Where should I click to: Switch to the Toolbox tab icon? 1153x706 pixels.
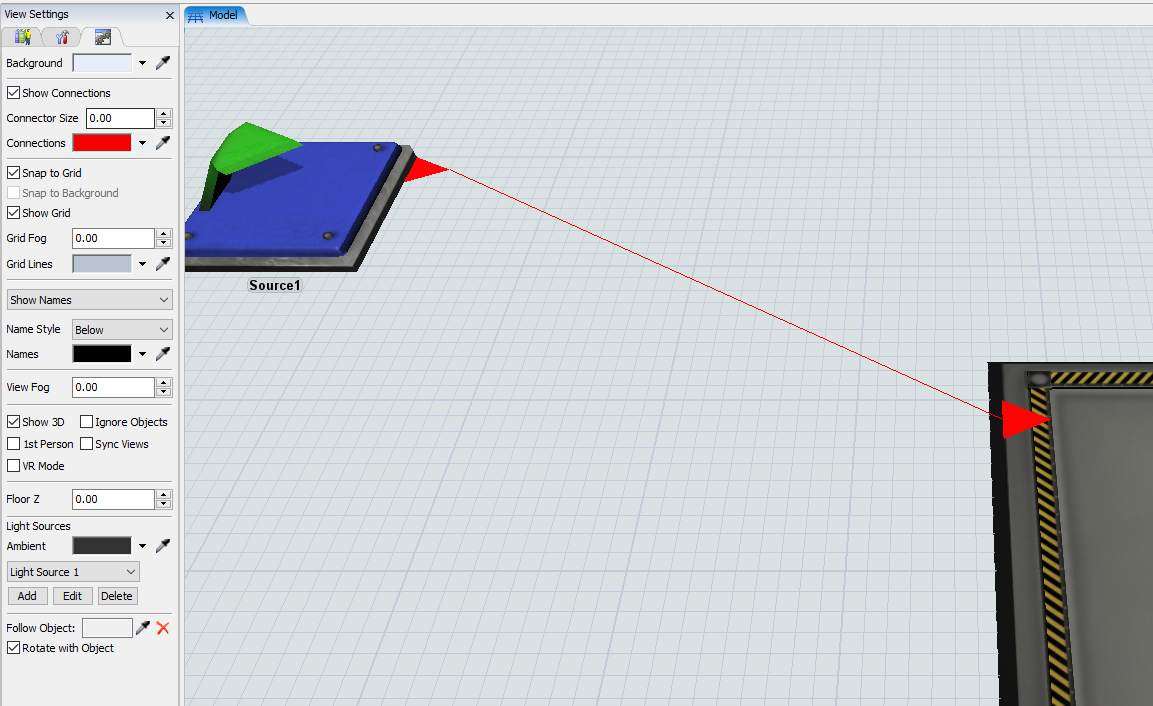(62, 37)
